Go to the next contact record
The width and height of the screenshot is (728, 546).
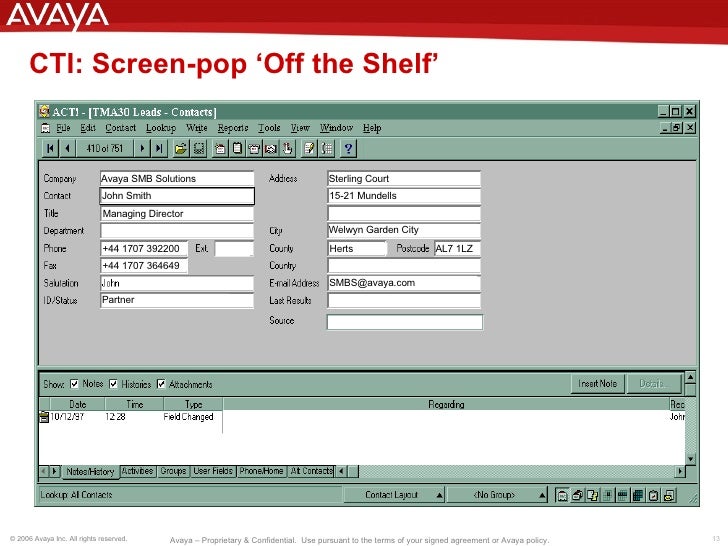142,149
